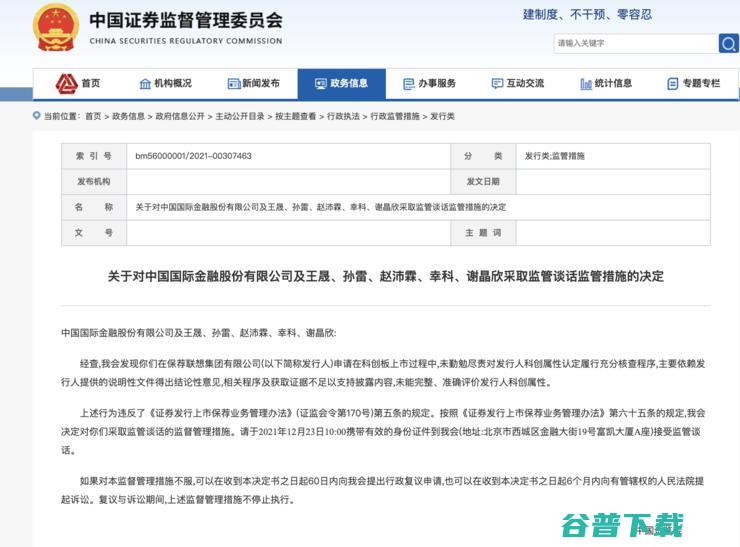Click the document name in the 名称 row
The width and height of the screenshot is (740, 547).
321,207
